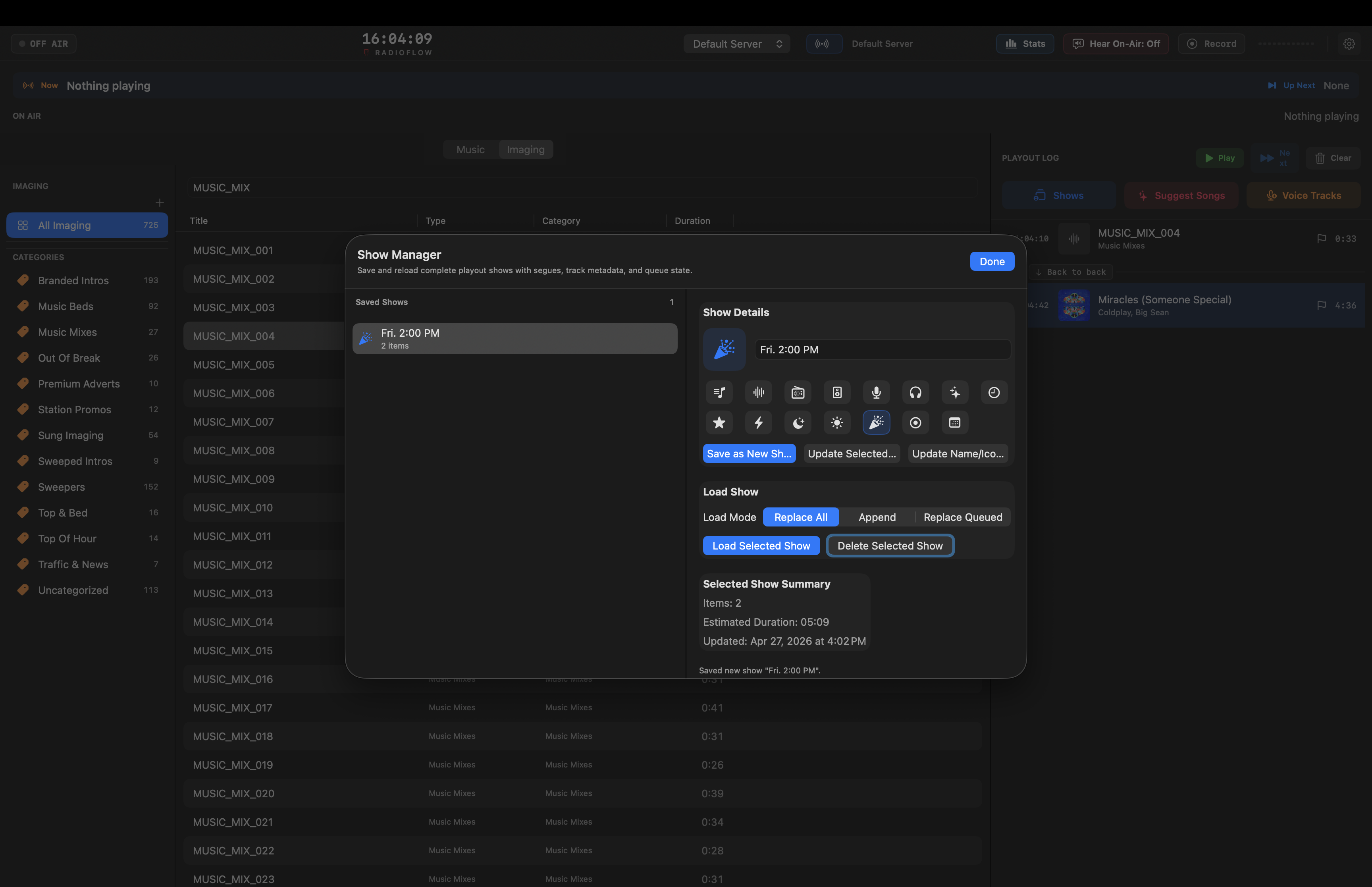Click Clear in the Playout Log
1372x887 pixels.
[1333, 158]
